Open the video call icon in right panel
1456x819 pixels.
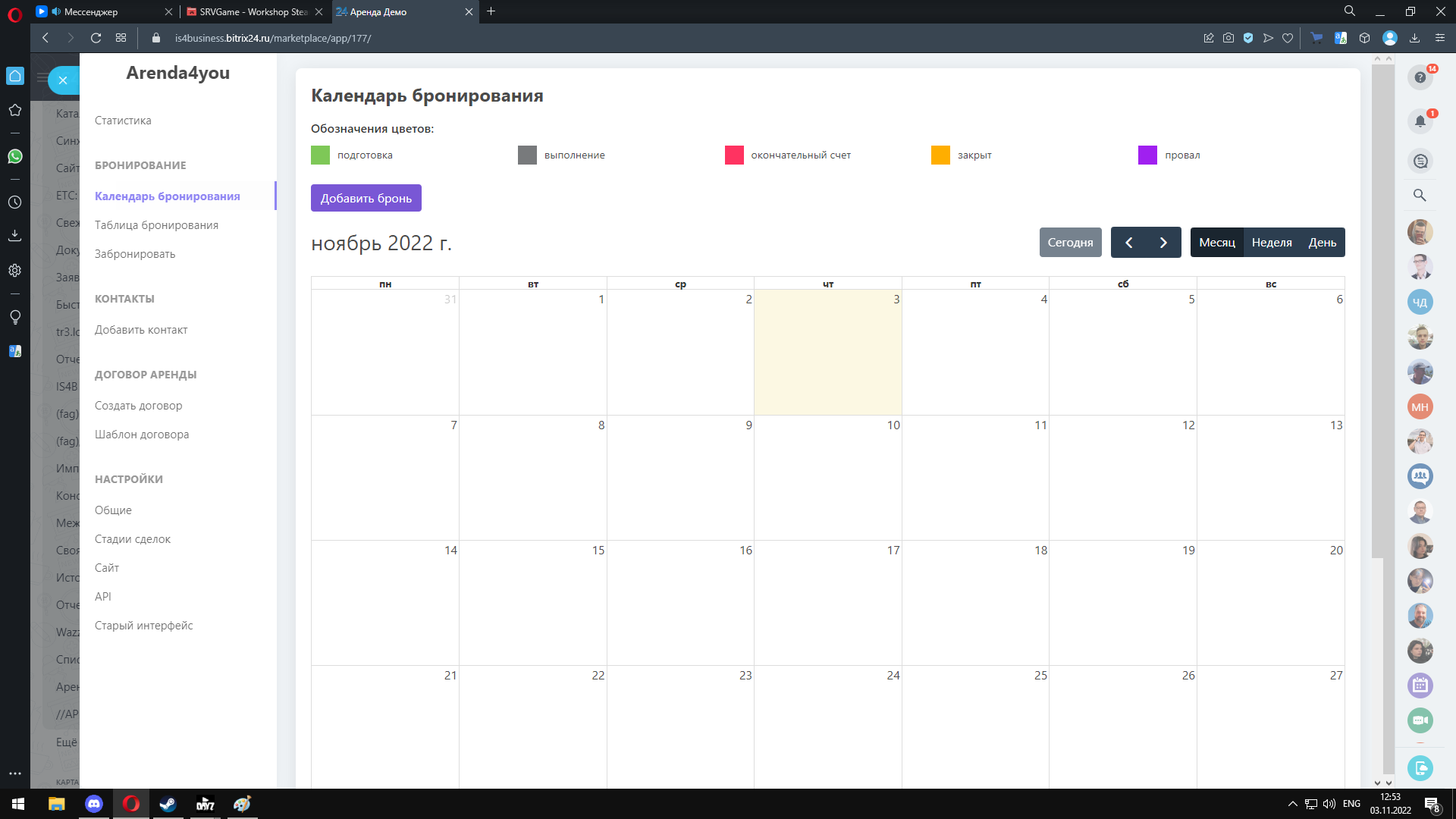point(1420,720)
